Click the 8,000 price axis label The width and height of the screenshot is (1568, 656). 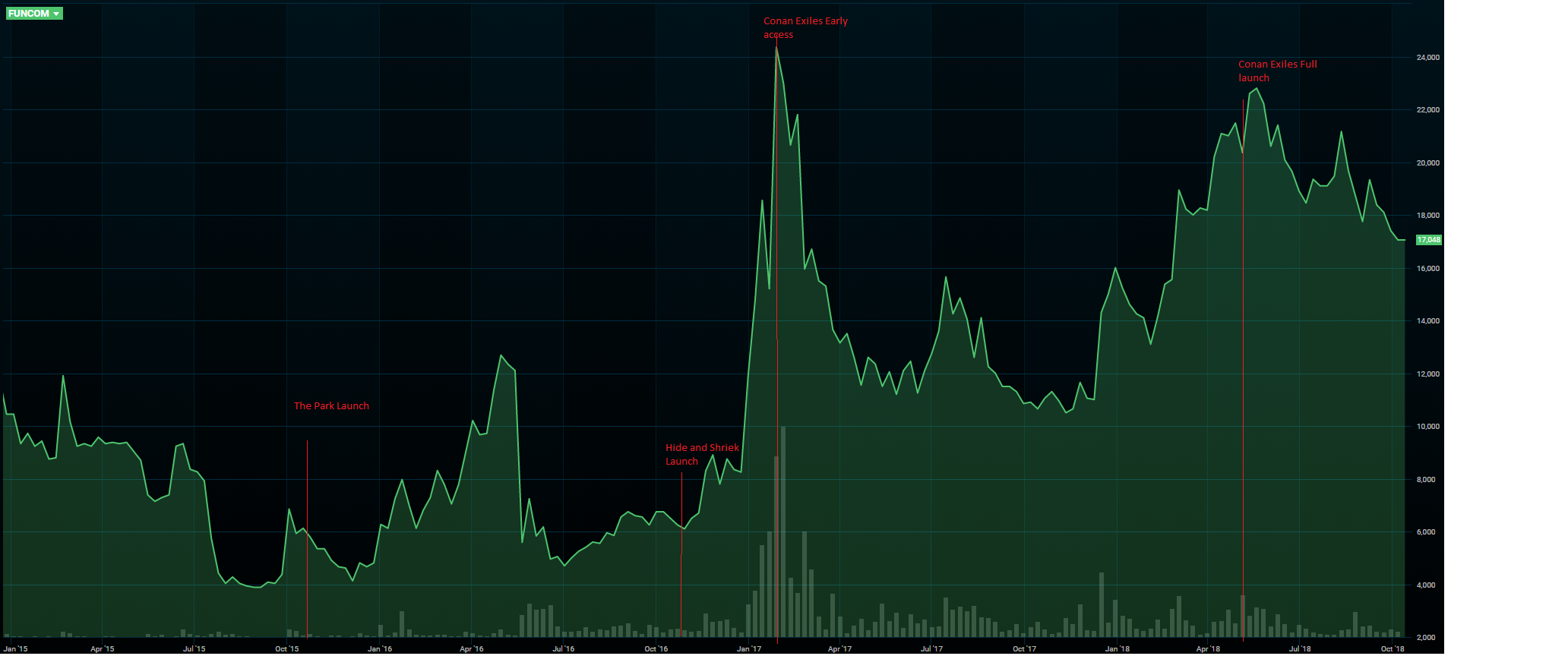click(1426, 480)
